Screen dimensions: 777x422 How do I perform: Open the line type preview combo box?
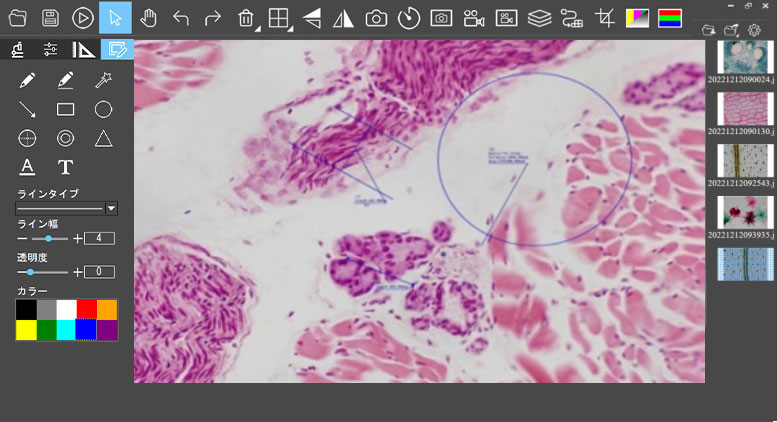point(66,209)
